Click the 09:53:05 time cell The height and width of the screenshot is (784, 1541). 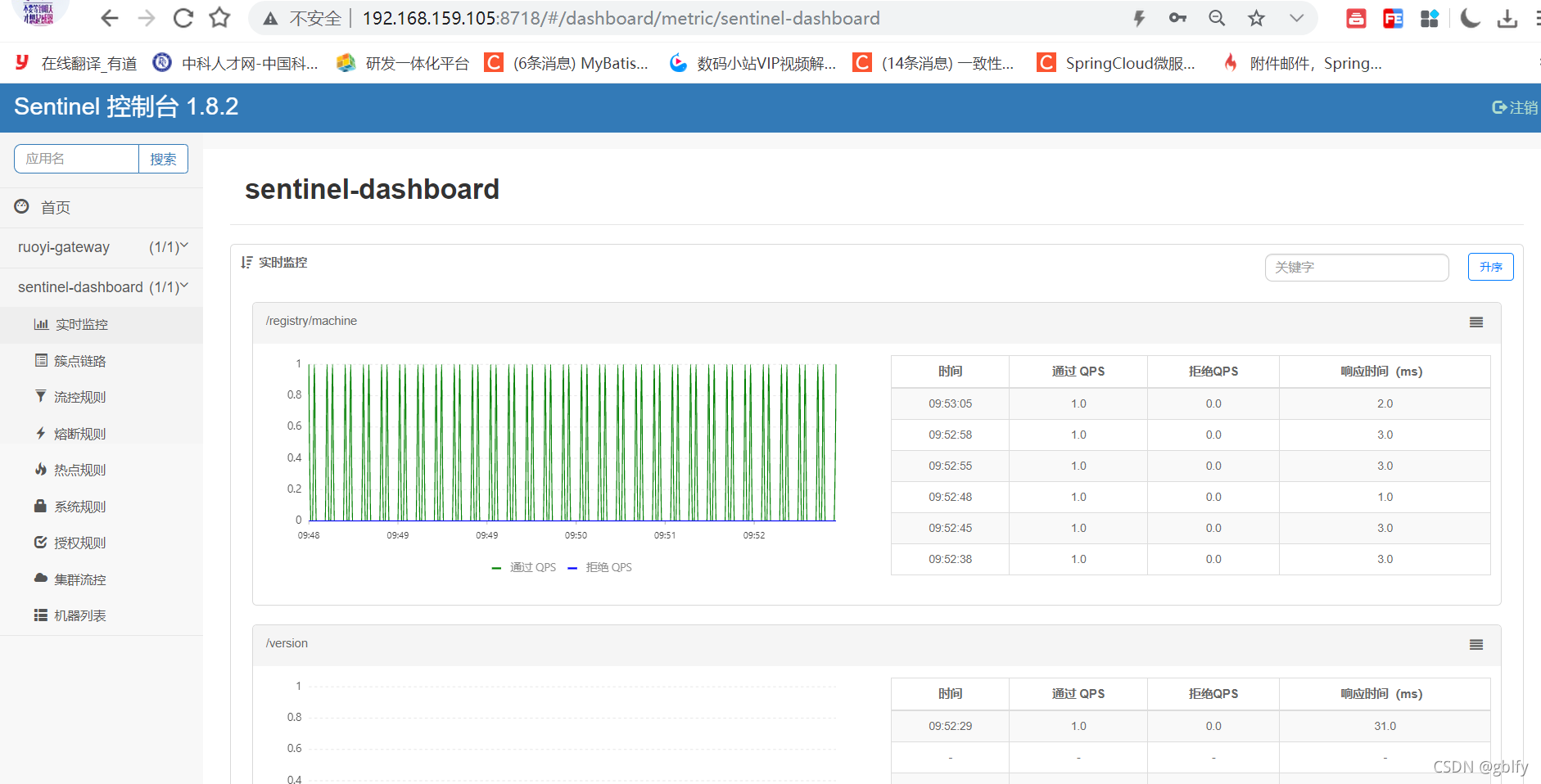(x=950, y=403)
